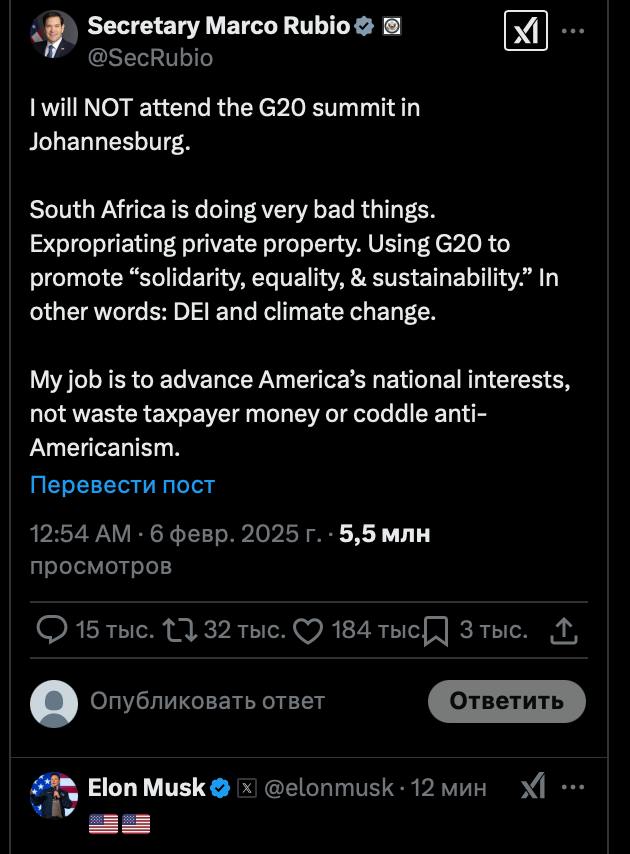The width and height of the screenshot is (630, 854).
Task: Click Elon Musk's profile avatar
Action: (54, 797)
